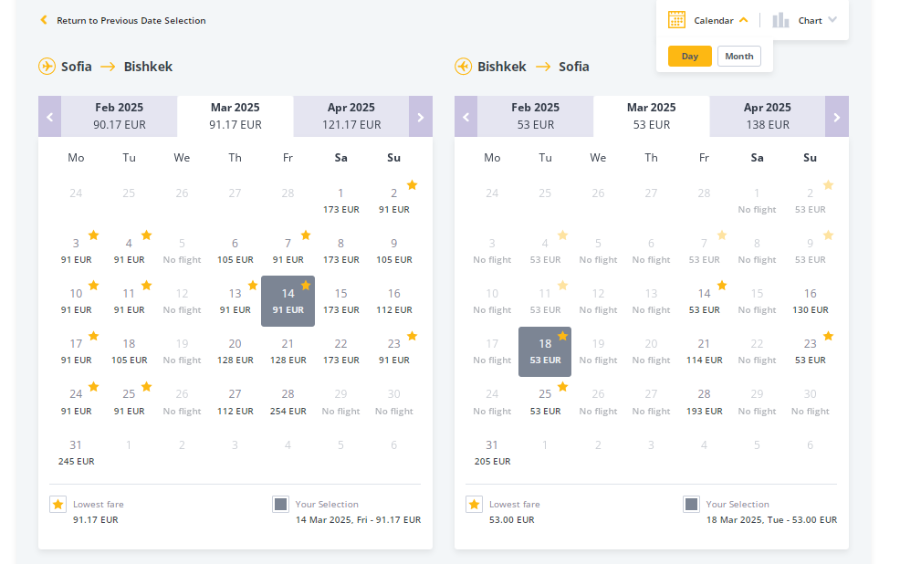Open Feb 2025 90.17 EUR outbound tab
Screen dimensions: 900x564
point(119,116)
